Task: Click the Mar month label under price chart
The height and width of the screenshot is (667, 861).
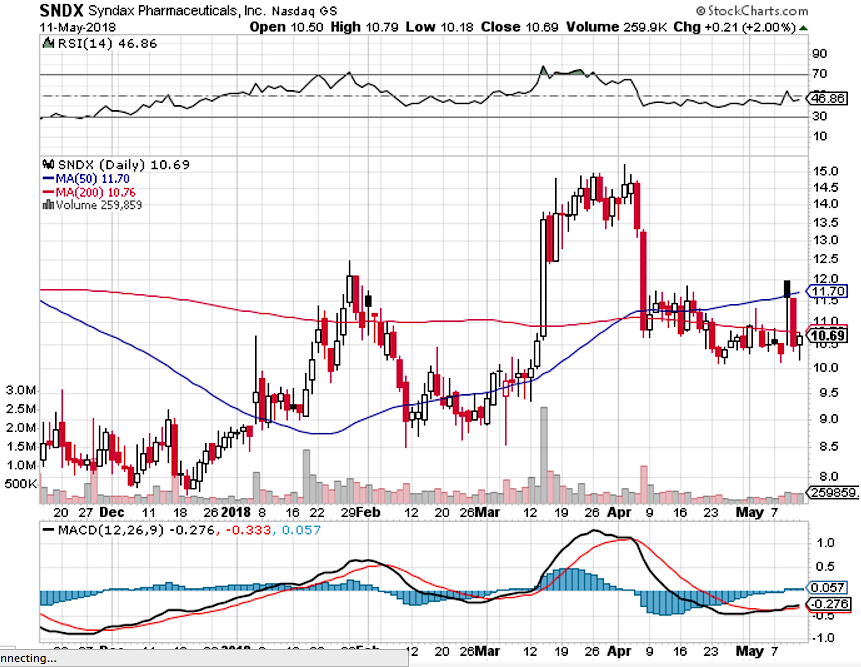Action: coord(488,512)
